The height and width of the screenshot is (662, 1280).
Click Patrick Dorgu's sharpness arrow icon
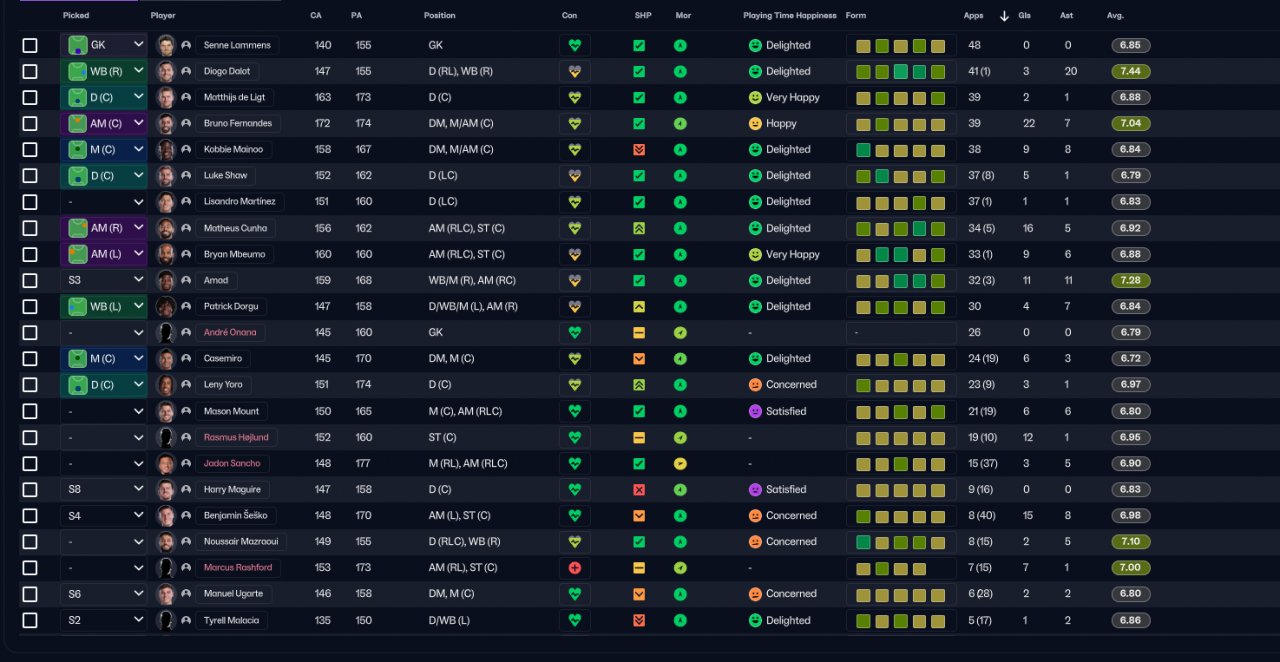click(639, 306)
